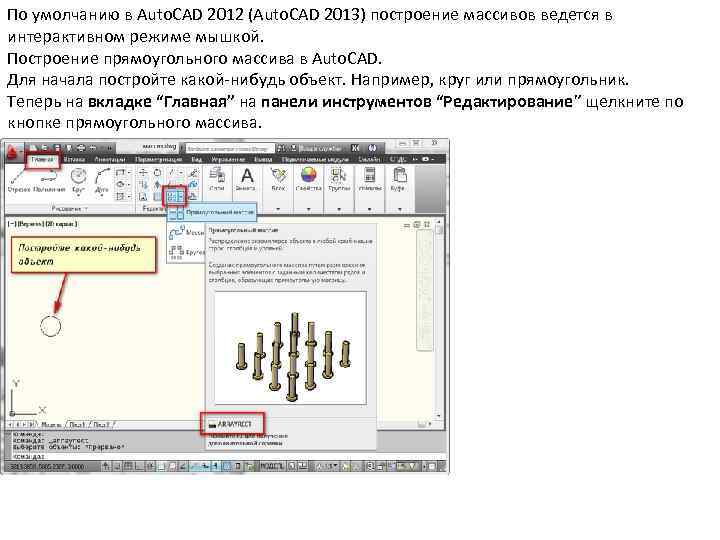The image size is (720, 540).
Task: Open the annotation scale 1:1 dropdown
Action: [328, 467]
